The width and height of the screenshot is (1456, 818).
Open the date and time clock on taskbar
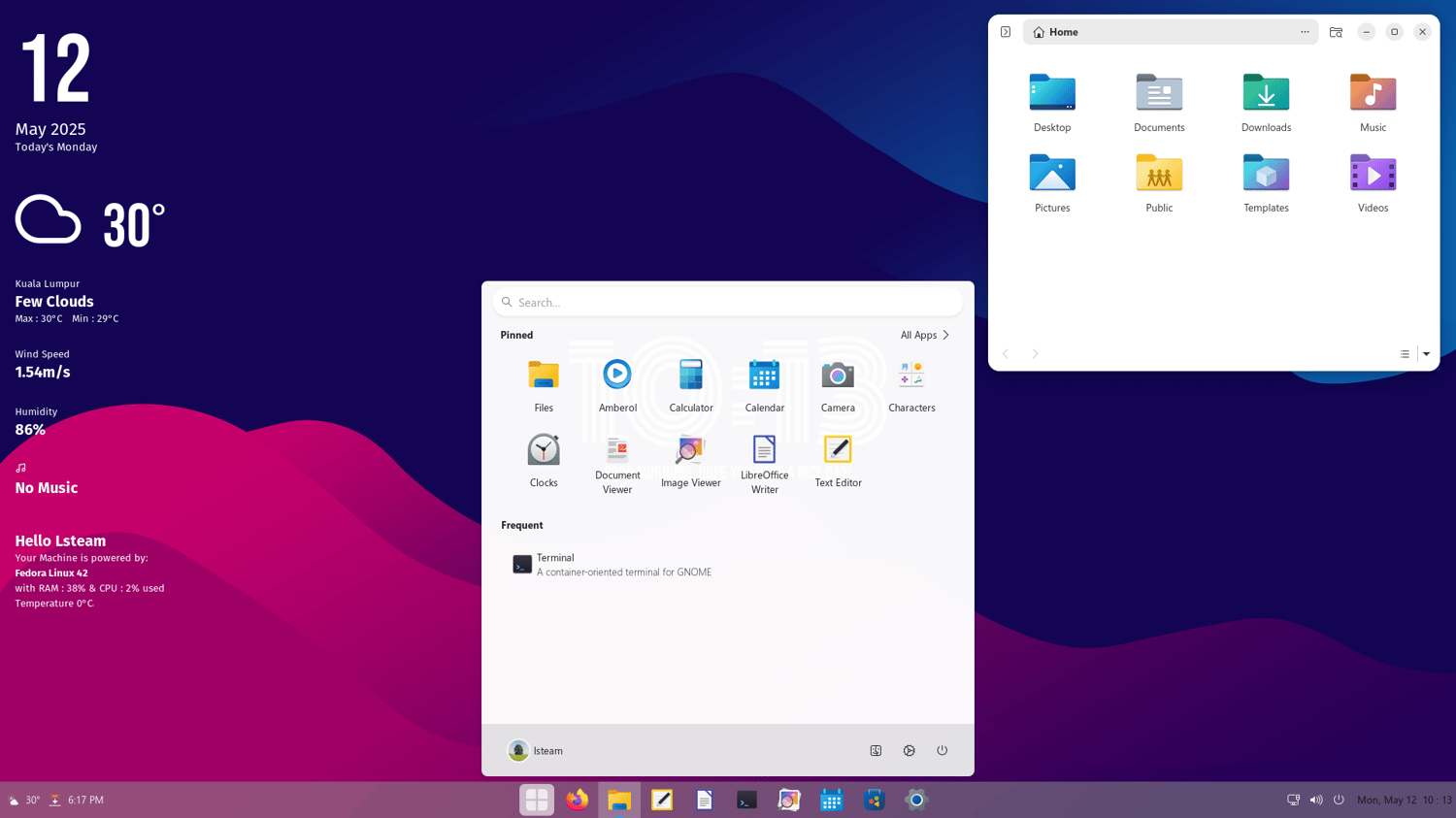pos(1405,801)
